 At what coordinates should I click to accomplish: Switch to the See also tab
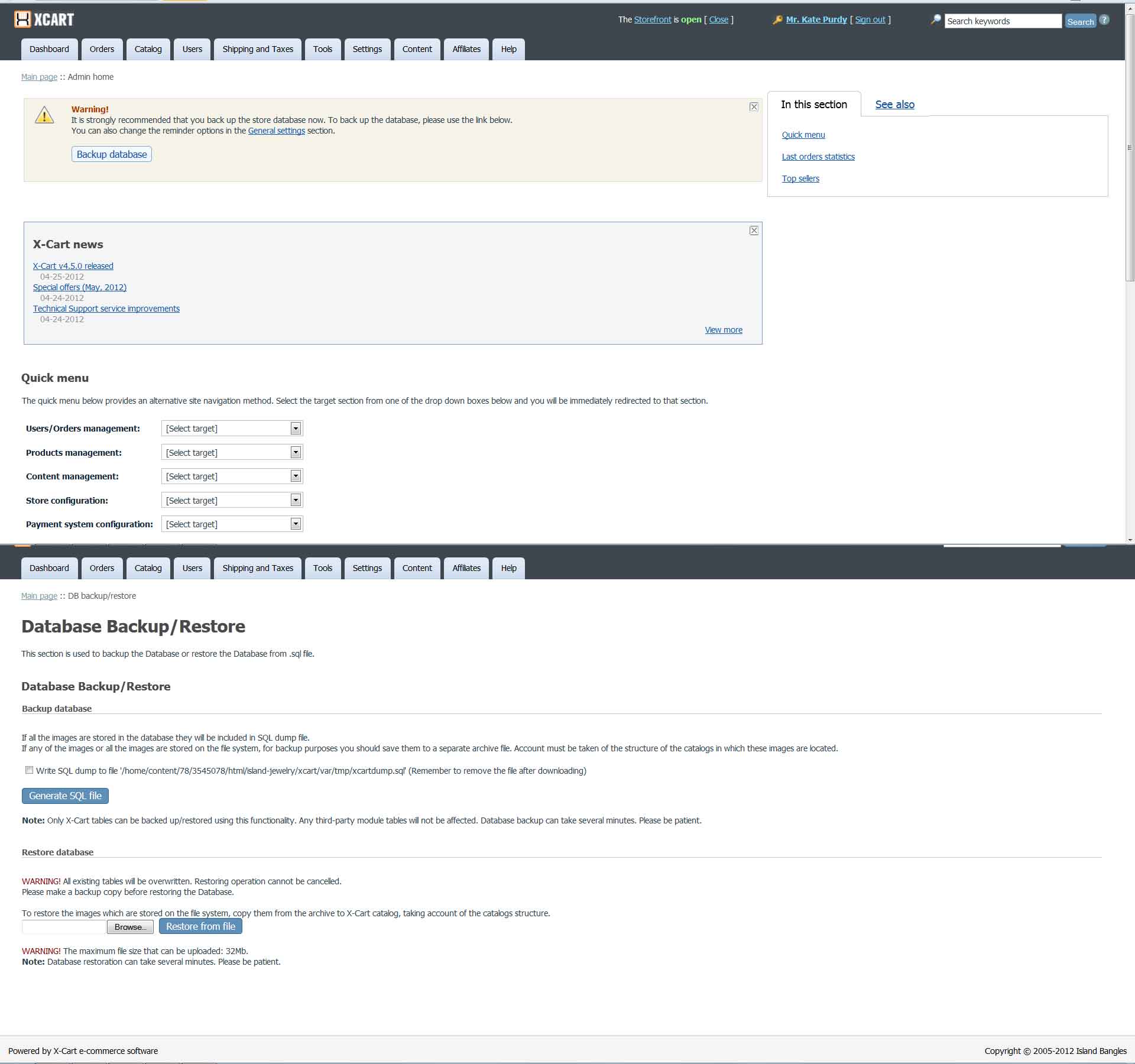pyautogui.click(x=894, y=105)
